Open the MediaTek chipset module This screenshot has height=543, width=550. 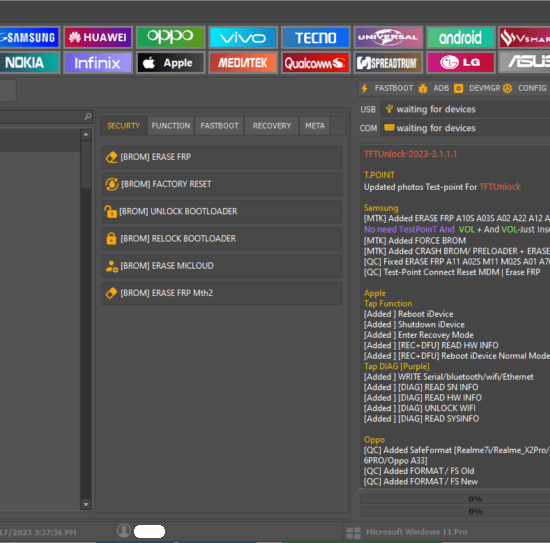pos(243,62)
